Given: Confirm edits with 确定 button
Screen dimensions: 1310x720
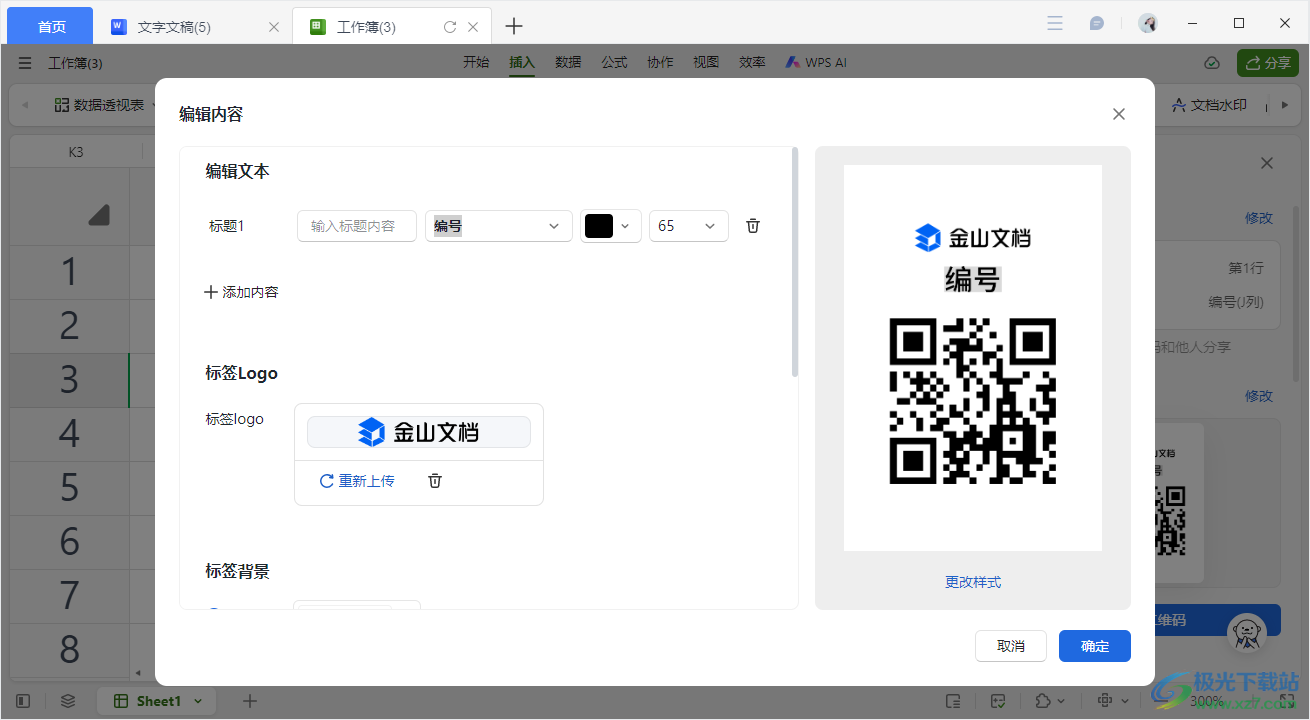Looking at the screenshot, I should click(x=1095, y=646).
